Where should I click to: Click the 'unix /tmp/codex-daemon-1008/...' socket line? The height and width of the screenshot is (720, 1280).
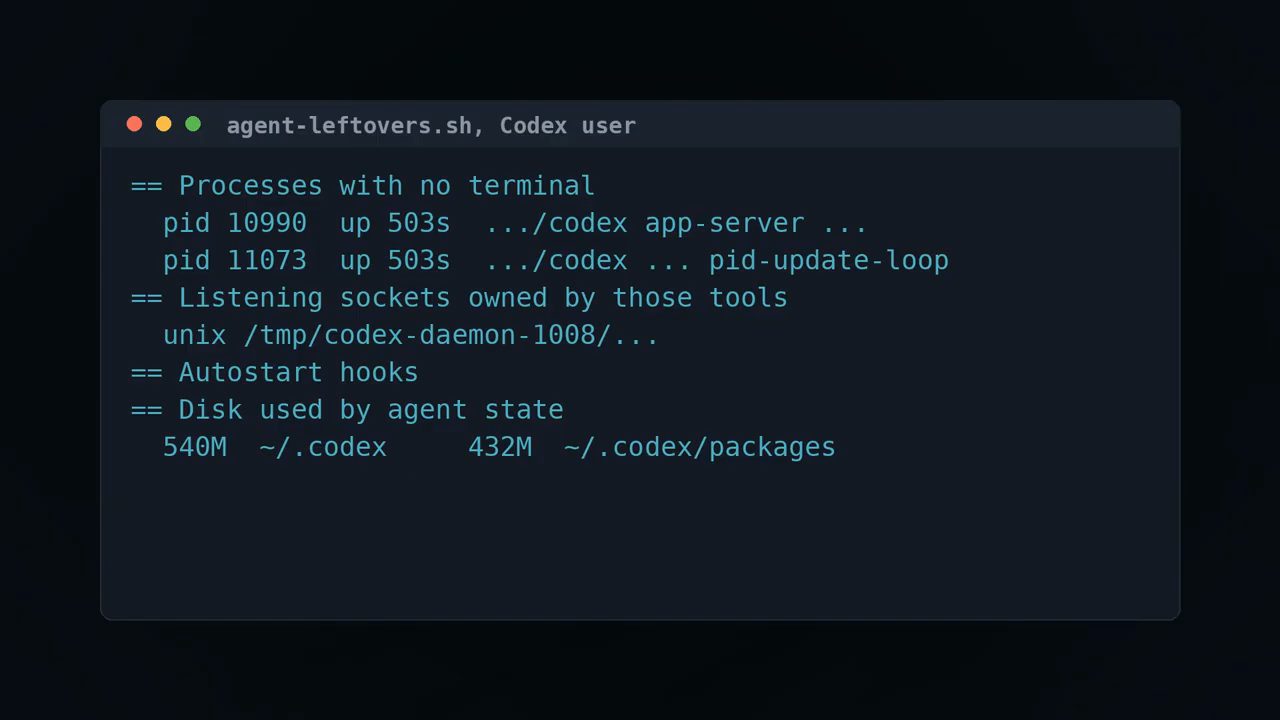pos(411,335)
